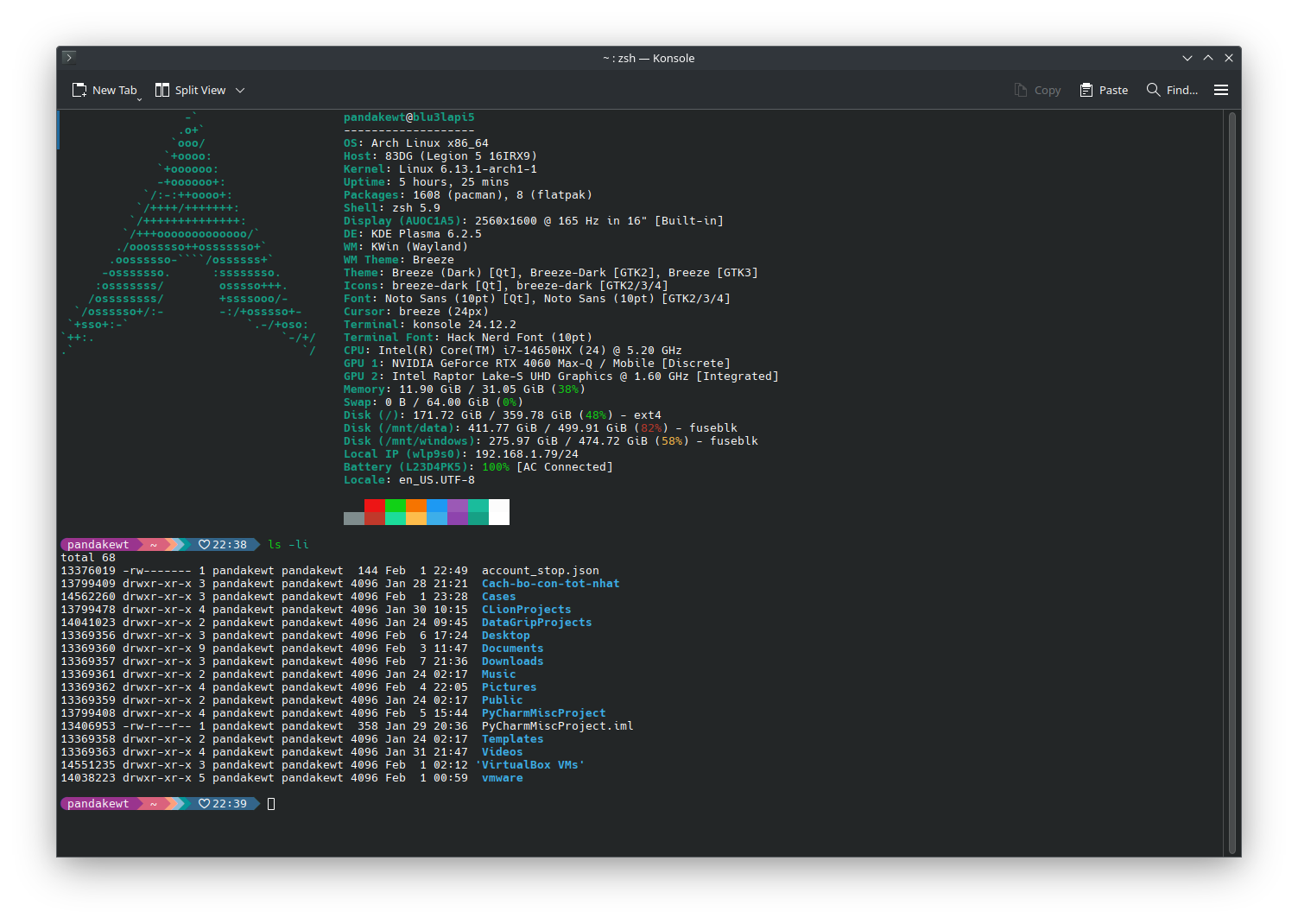Image resolution: width=1298 pixels, height=924 pixels.
Task: Click the 'VirtualBox VMs' directory entry
Action: 529,765
